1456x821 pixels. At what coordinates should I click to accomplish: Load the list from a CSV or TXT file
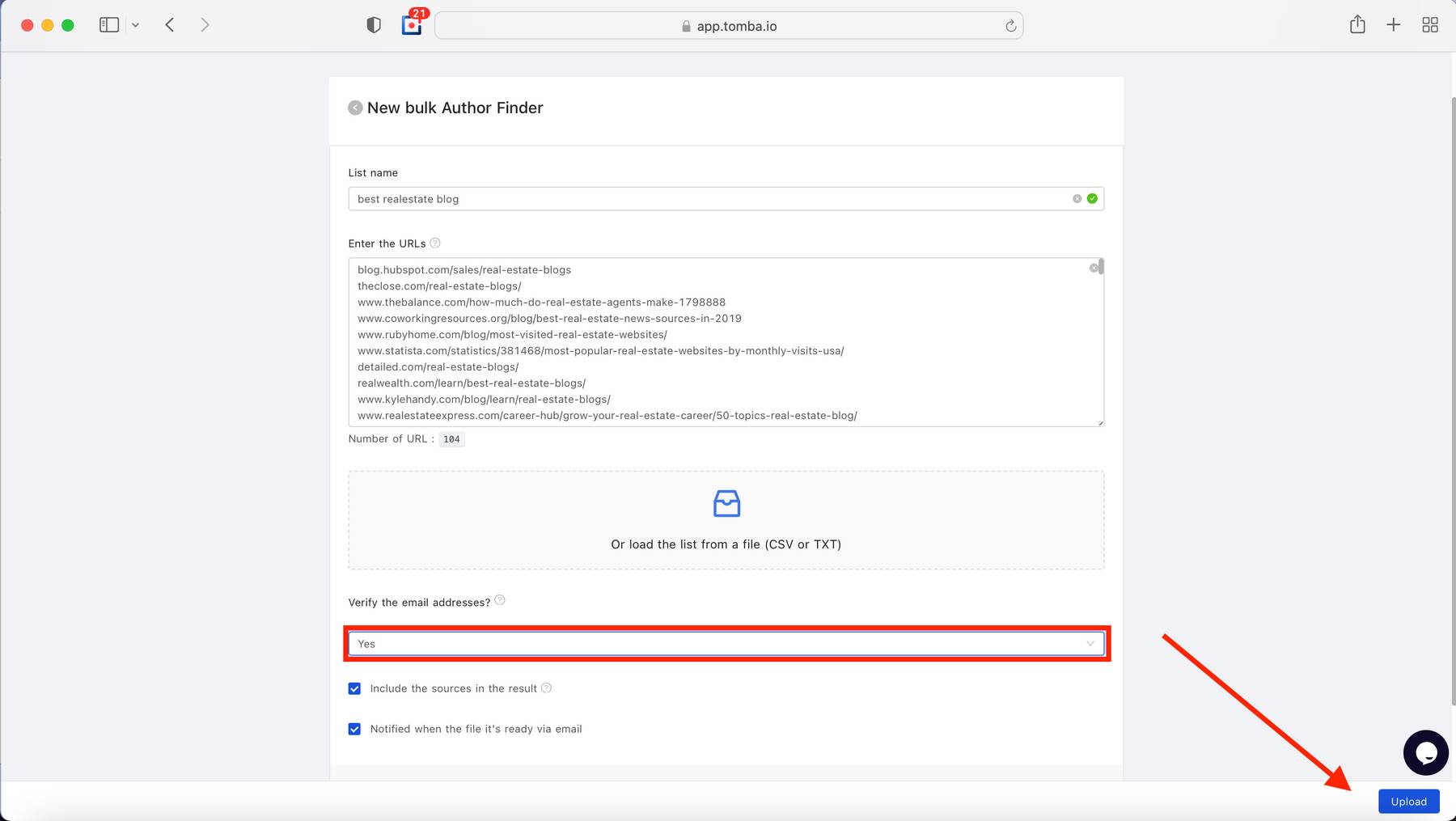coord(726,520)
